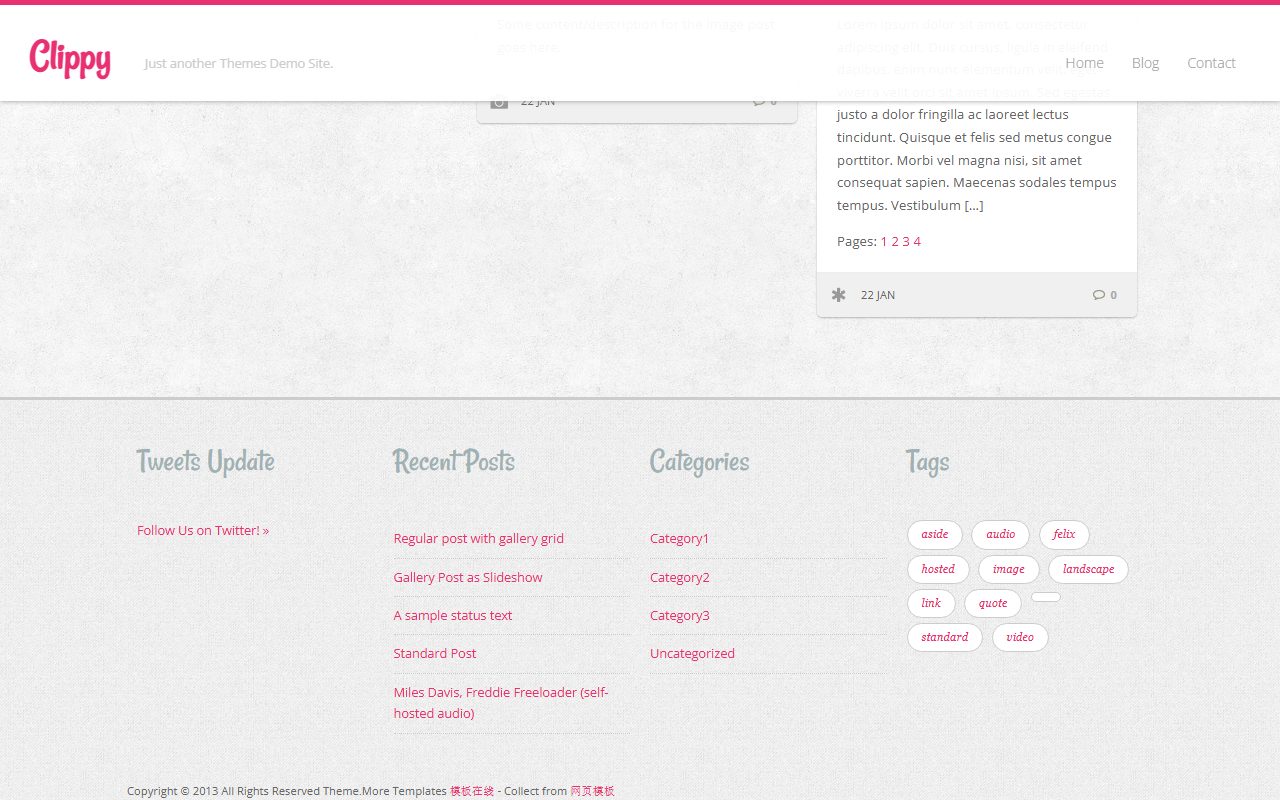Viewport: 1280px width, 800px height.
Task: Click the first Chinese link in the footer copyright
Action: [472, 791]
